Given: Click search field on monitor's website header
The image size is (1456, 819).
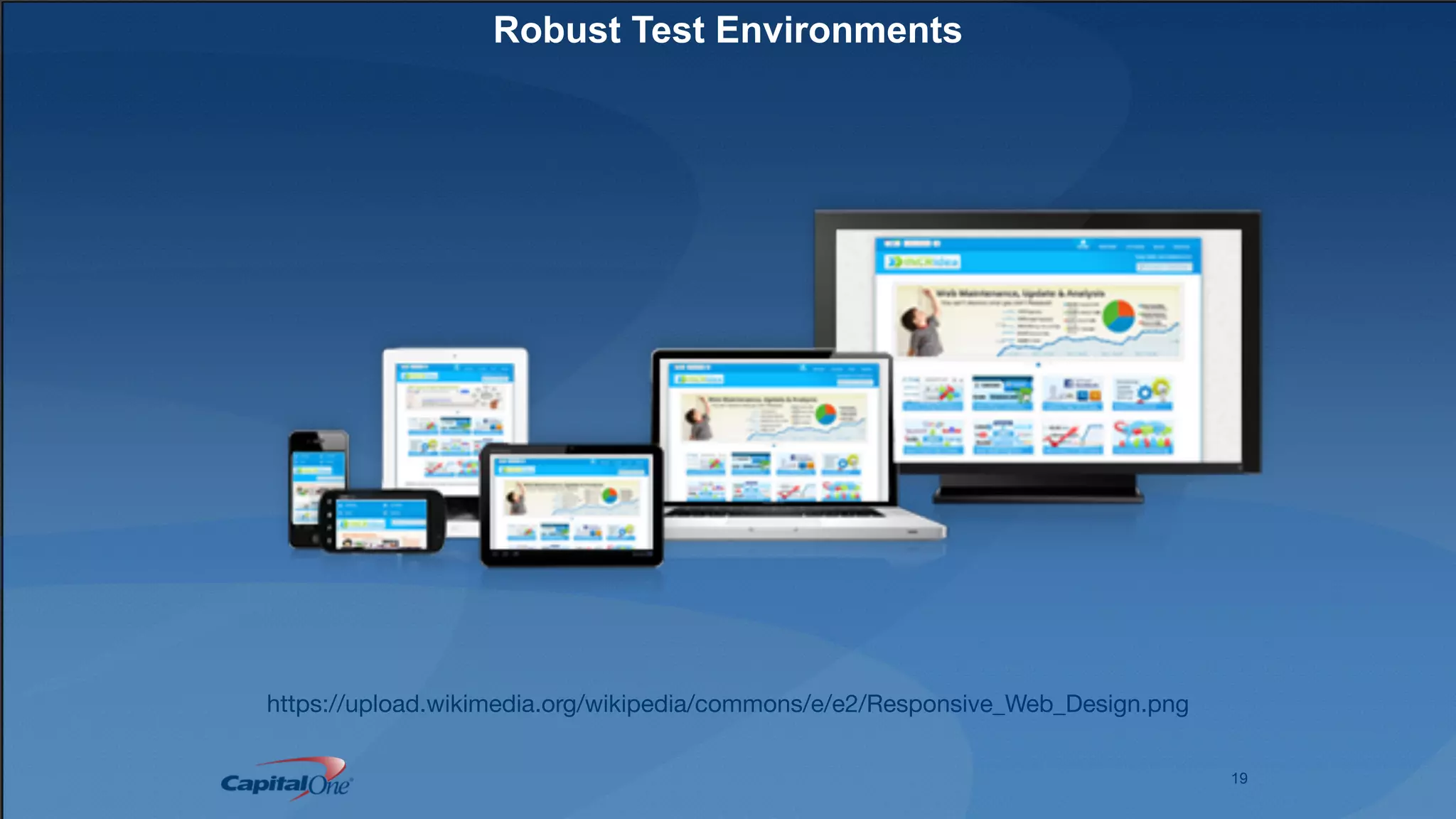Looking at the screenshot, I should [1164, 267].
